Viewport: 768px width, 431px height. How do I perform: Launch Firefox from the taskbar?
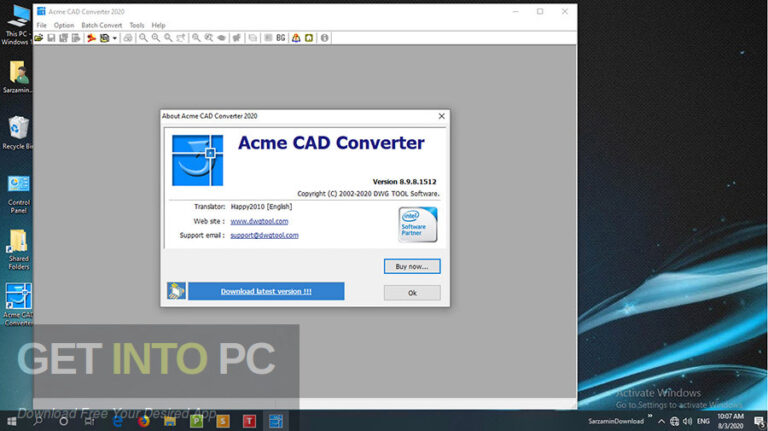[144, 421]
